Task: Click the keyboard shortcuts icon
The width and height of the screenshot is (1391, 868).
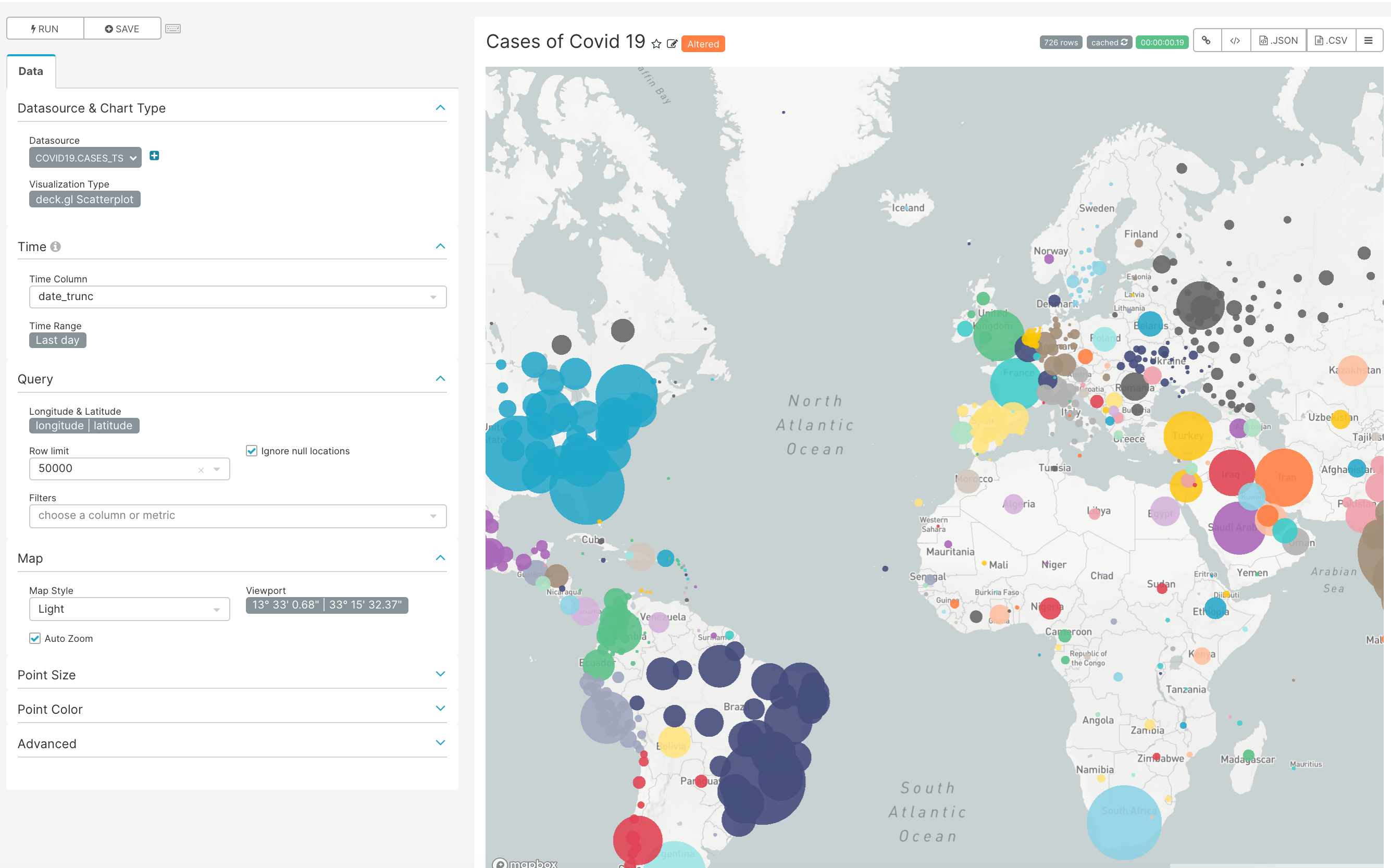Action: [x=173, y=29]
